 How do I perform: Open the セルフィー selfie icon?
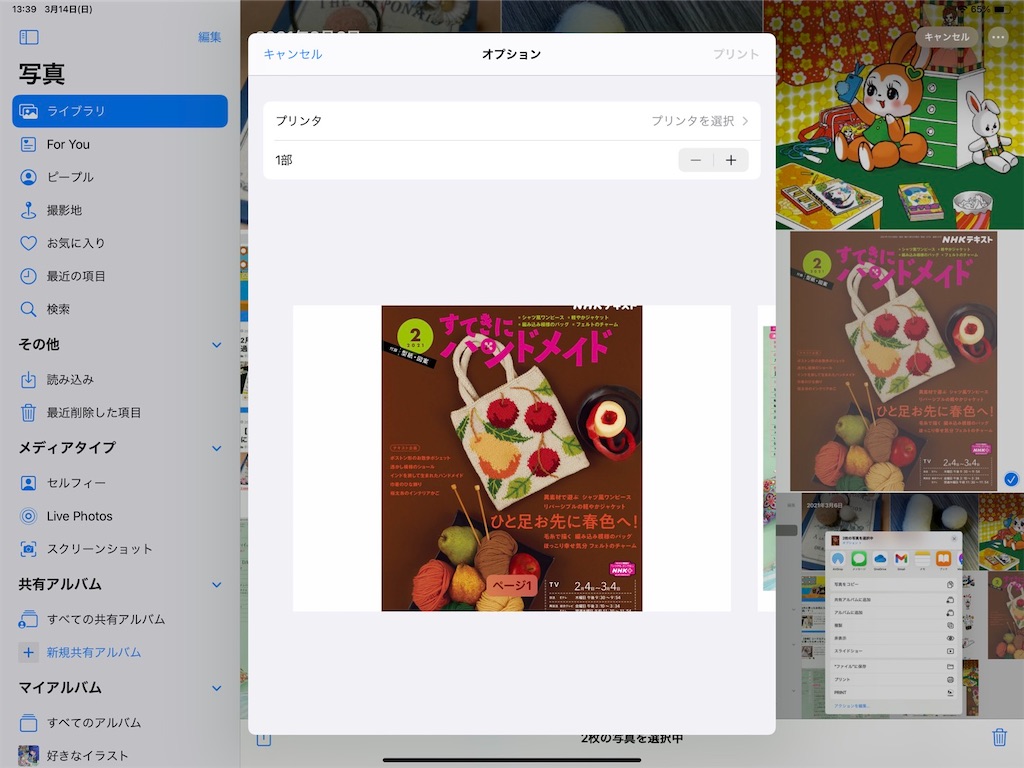pyautogui.click(x=28, y=483)
